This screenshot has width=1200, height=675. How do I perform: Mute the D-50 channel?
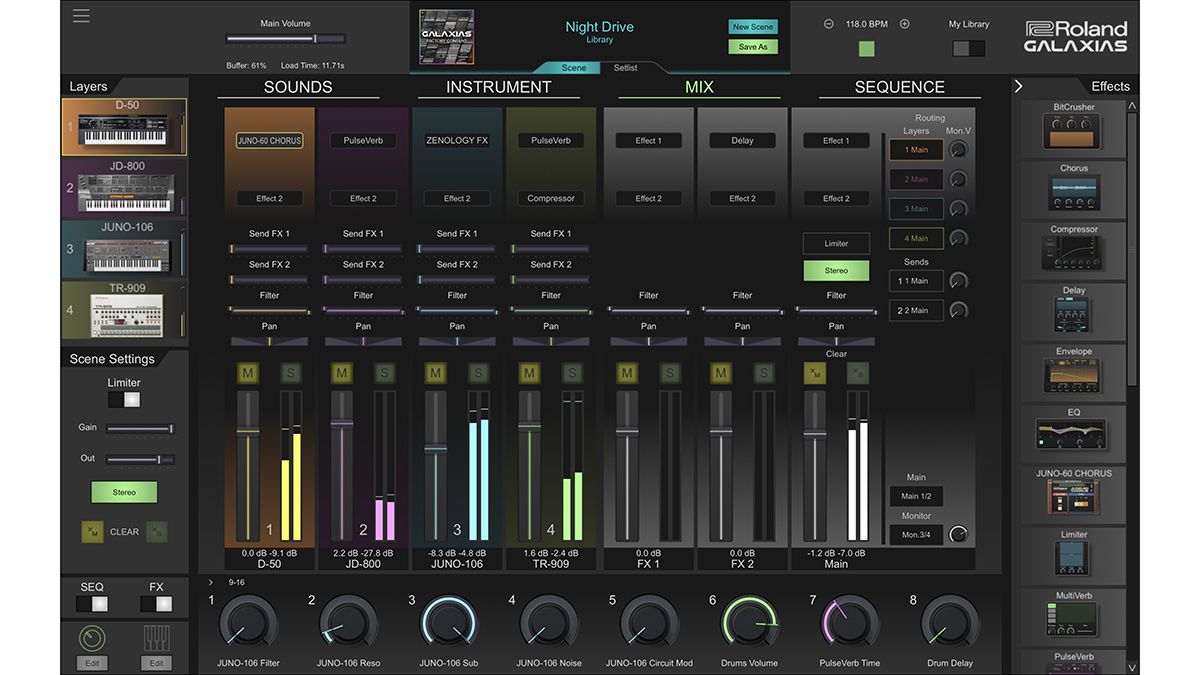[x=248, y=373]
